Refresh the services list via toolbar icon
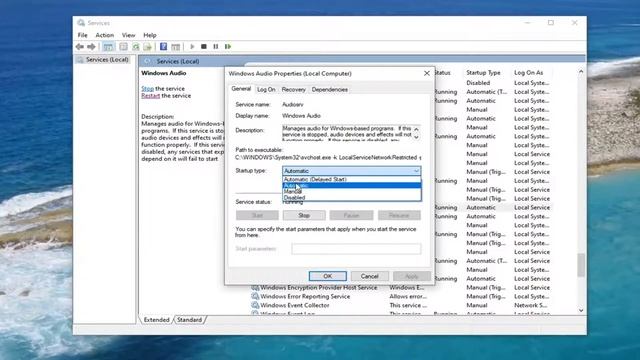The image size is (640, 360). 136,47
